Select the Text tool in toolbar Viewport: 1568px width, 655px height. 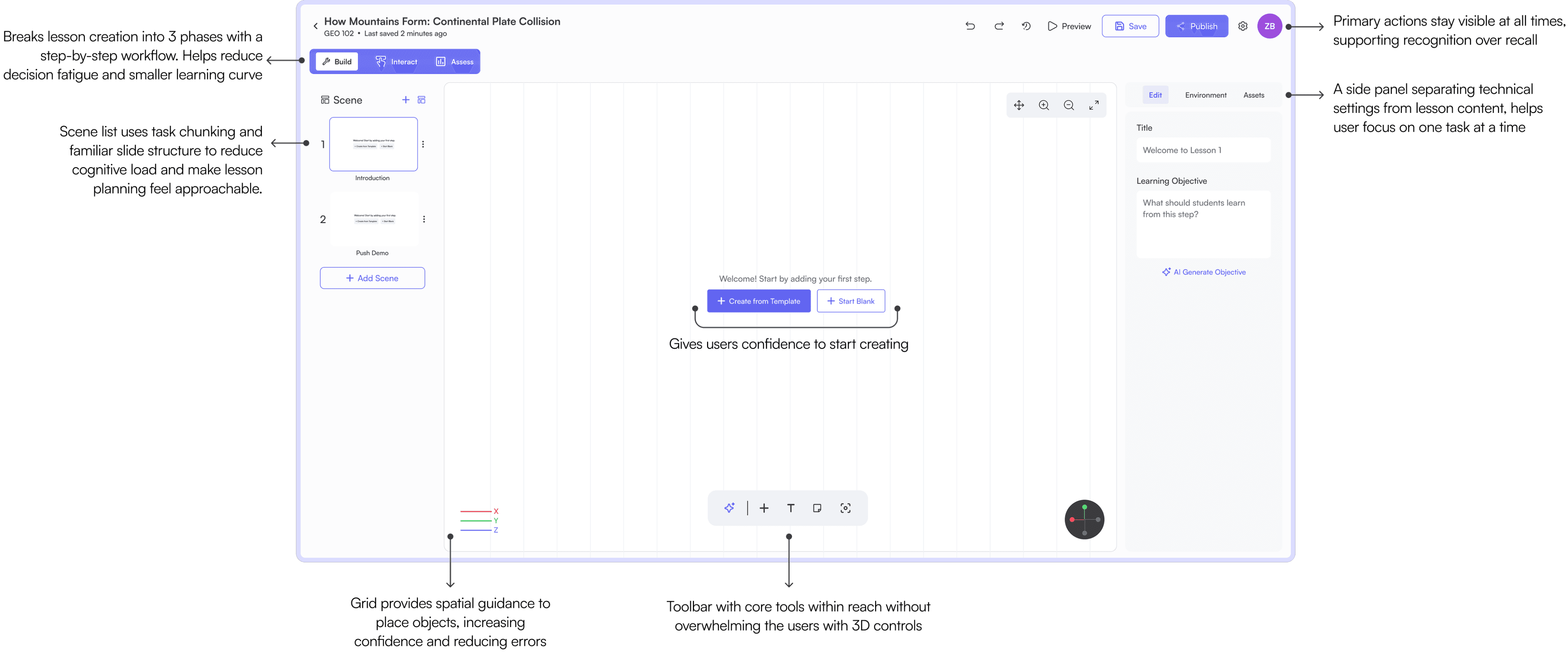[x=791, y=508]
